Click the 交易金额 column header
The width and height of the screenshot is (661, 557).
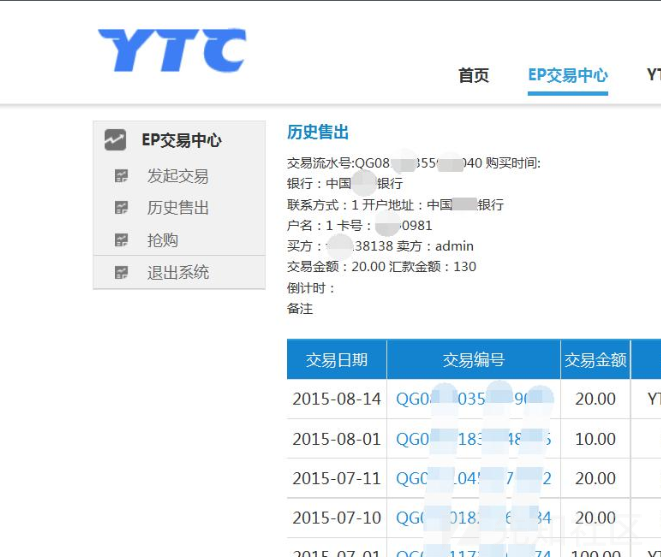(x=595, y=360)
